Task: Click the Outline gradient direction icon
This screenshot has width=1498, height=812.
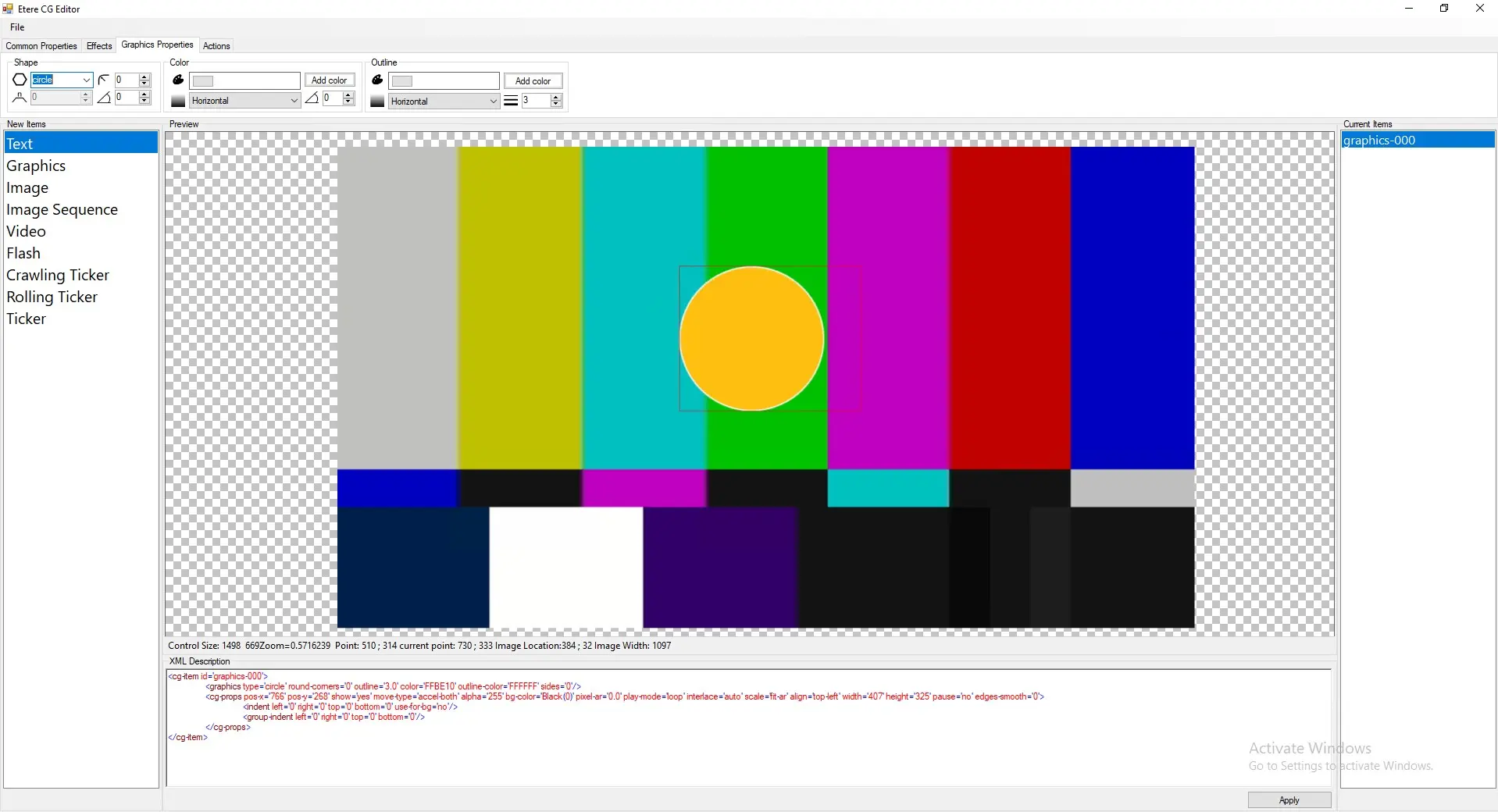Action: 377,101
